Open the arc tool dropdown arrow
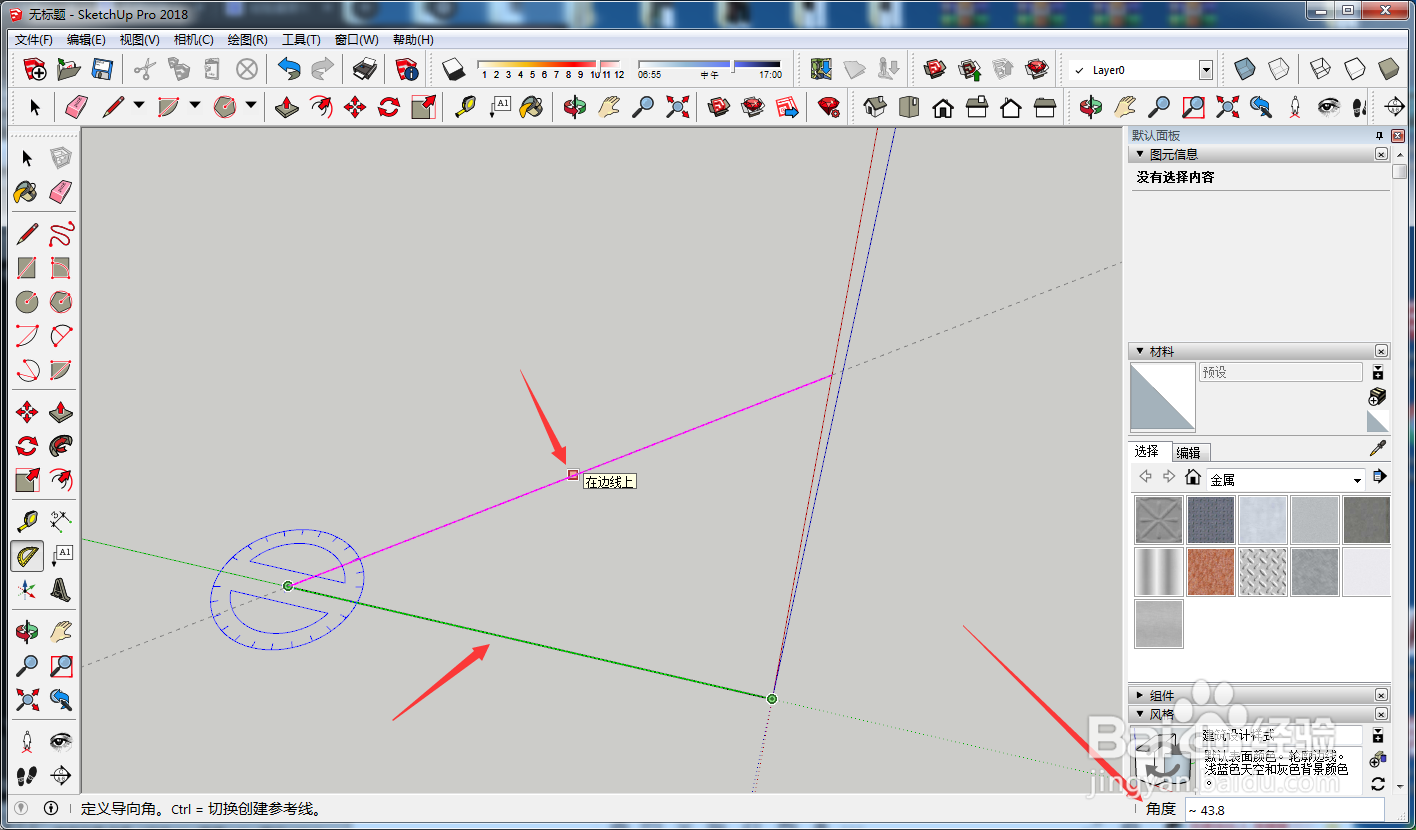The height and width of the screenshot is (830, 1416). pyautogui.click(x=195, y=105)
